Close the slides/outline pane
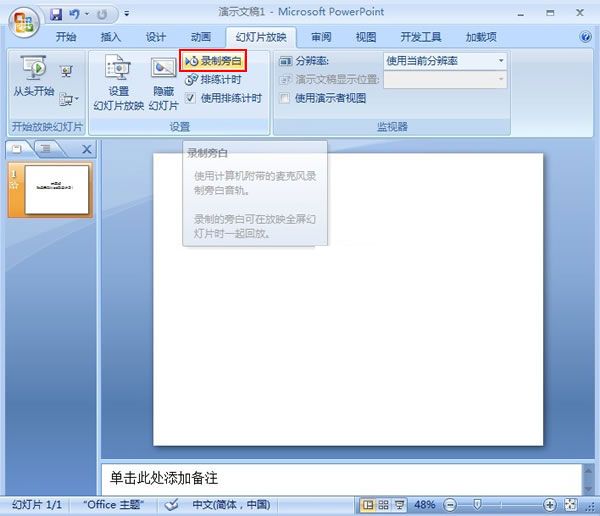Image resolution: width=600 pixels, height=516 pixels. tap(87, 149)
